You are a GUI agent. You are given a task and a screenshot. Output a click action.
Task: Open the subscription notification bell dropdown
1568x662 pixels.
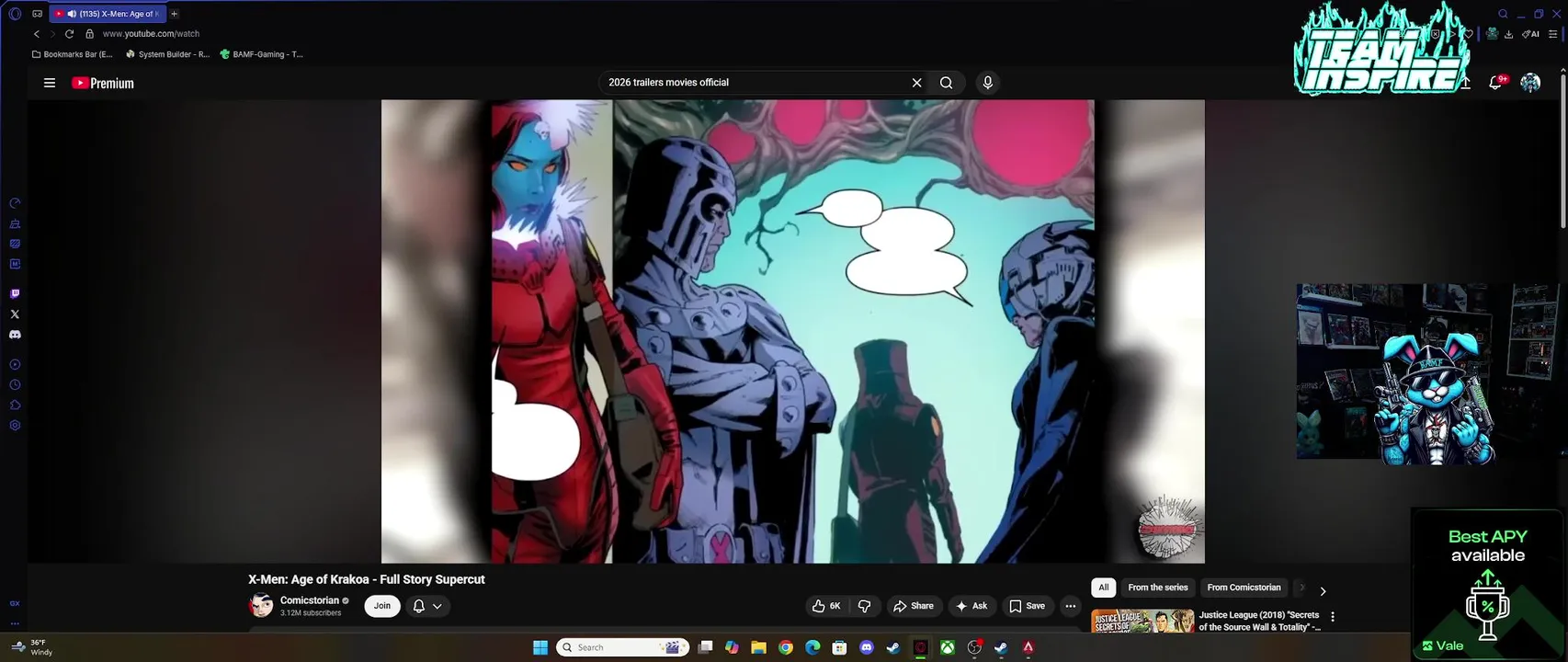(x=427, y=606)
